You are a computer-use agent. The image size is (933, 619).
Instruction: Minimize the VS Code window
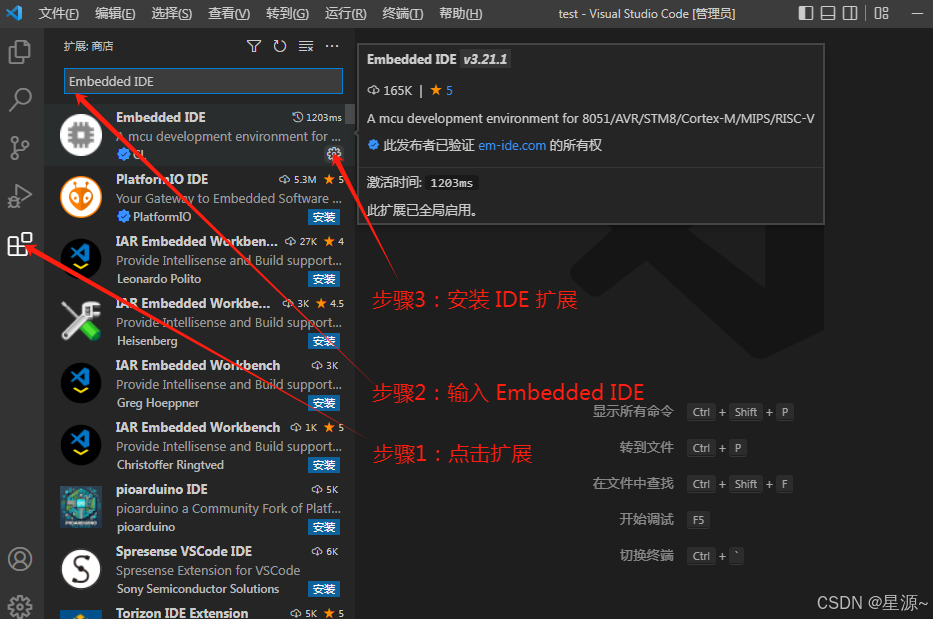tap(917, 13)
